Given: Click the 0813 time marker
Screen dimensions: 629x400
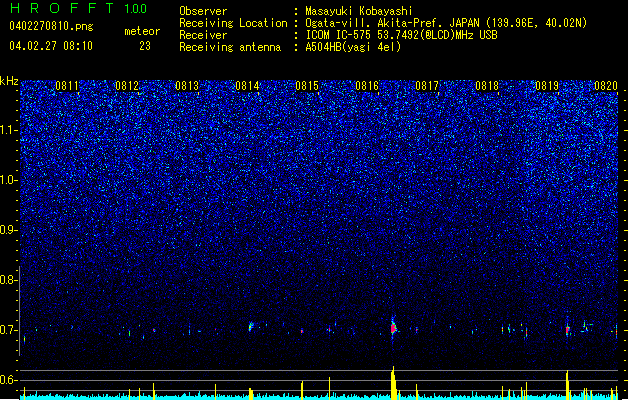Looking at the screenshot, I should (x=187, y=86).
